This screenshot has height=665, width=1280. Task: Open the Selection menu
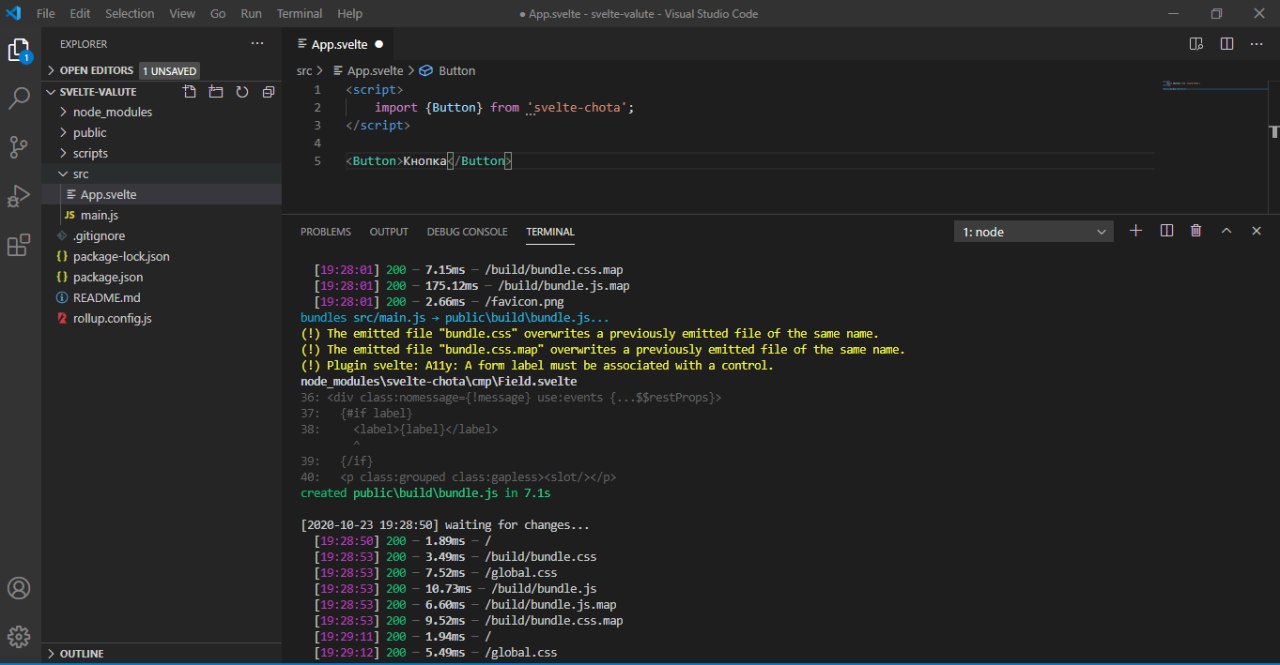click(130, 14)
